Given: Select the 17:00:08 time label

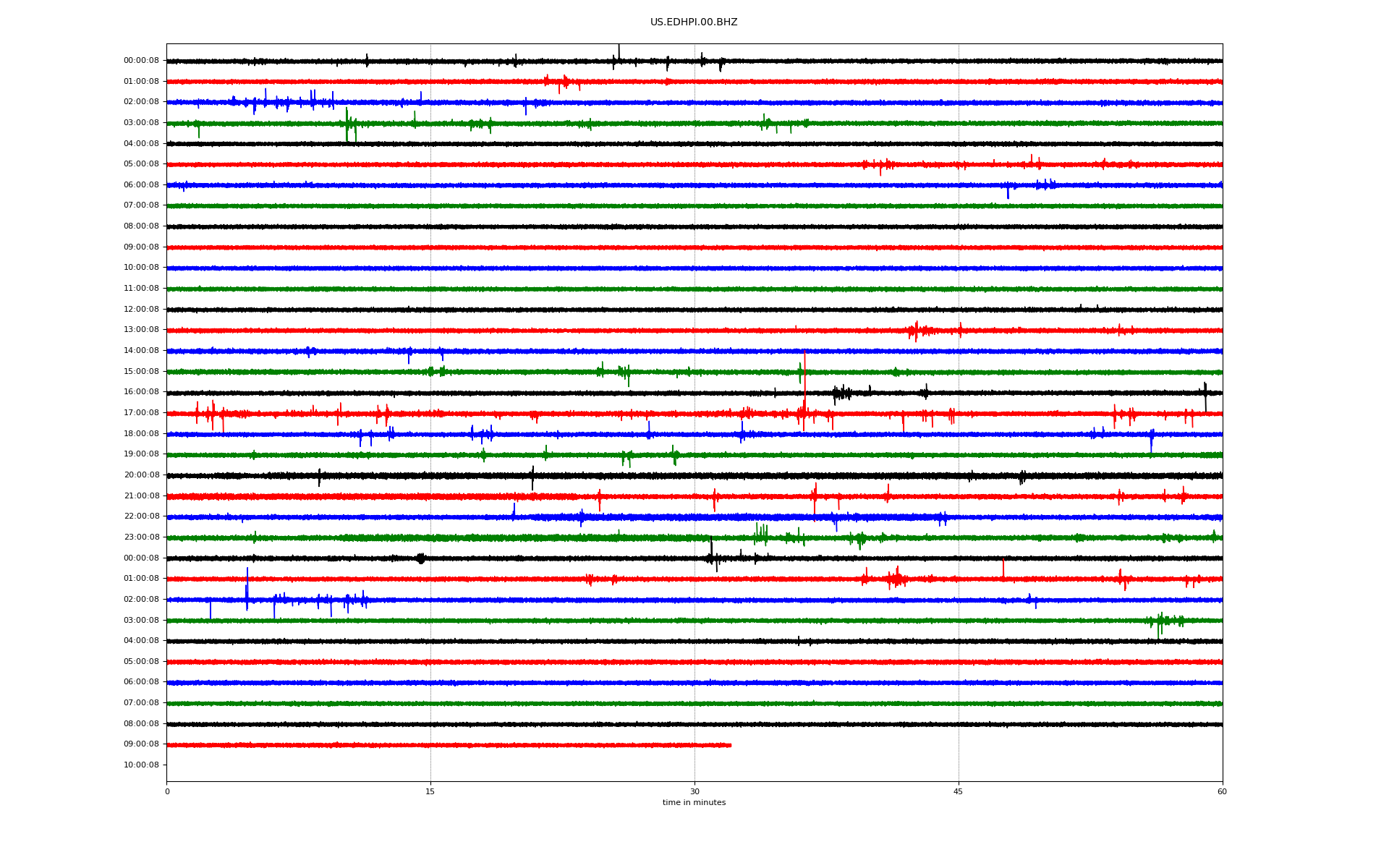Looking at the screenshot, I should 141,413.
